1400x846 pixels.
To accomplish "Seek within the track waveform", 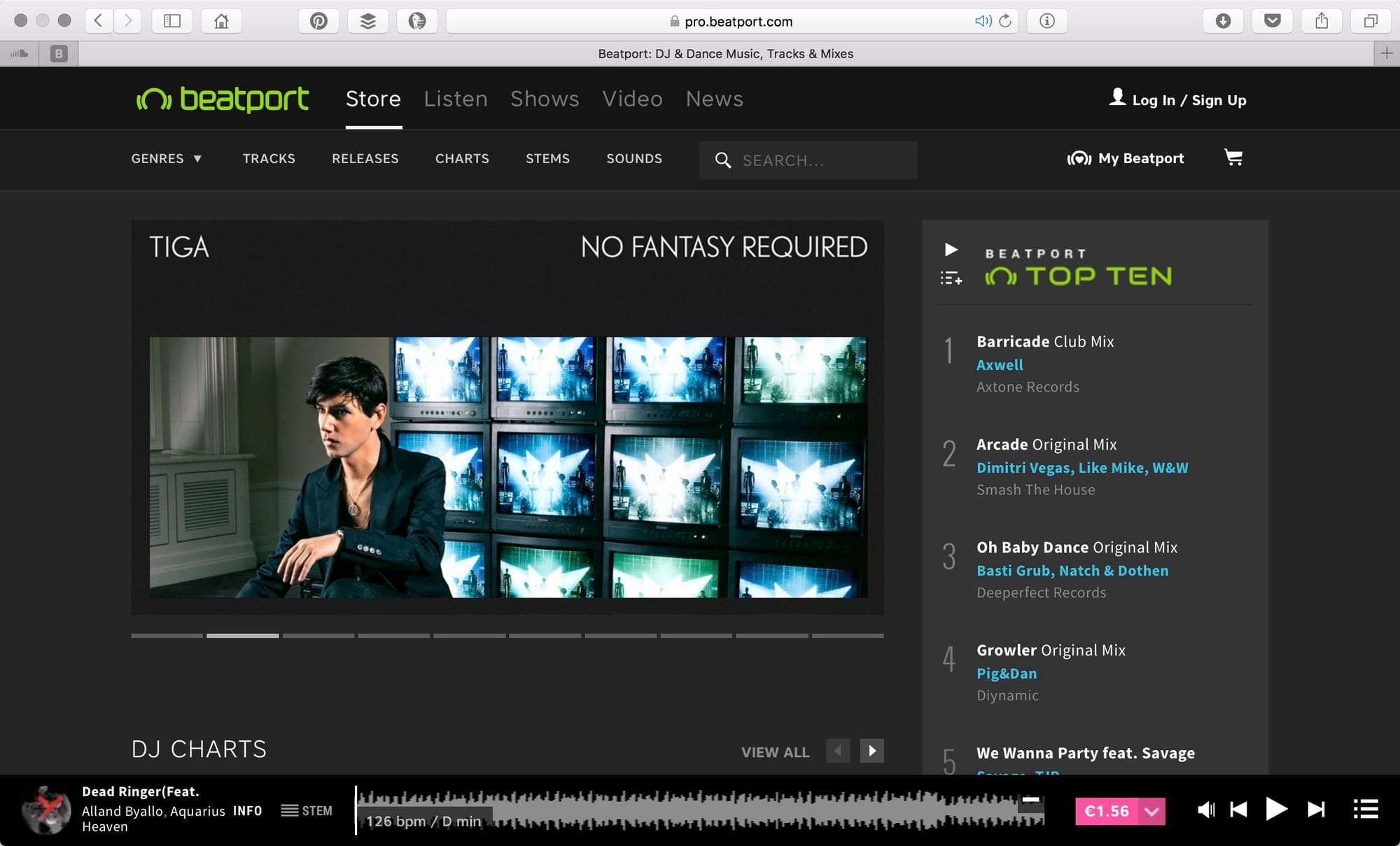I will click(700, 810).
